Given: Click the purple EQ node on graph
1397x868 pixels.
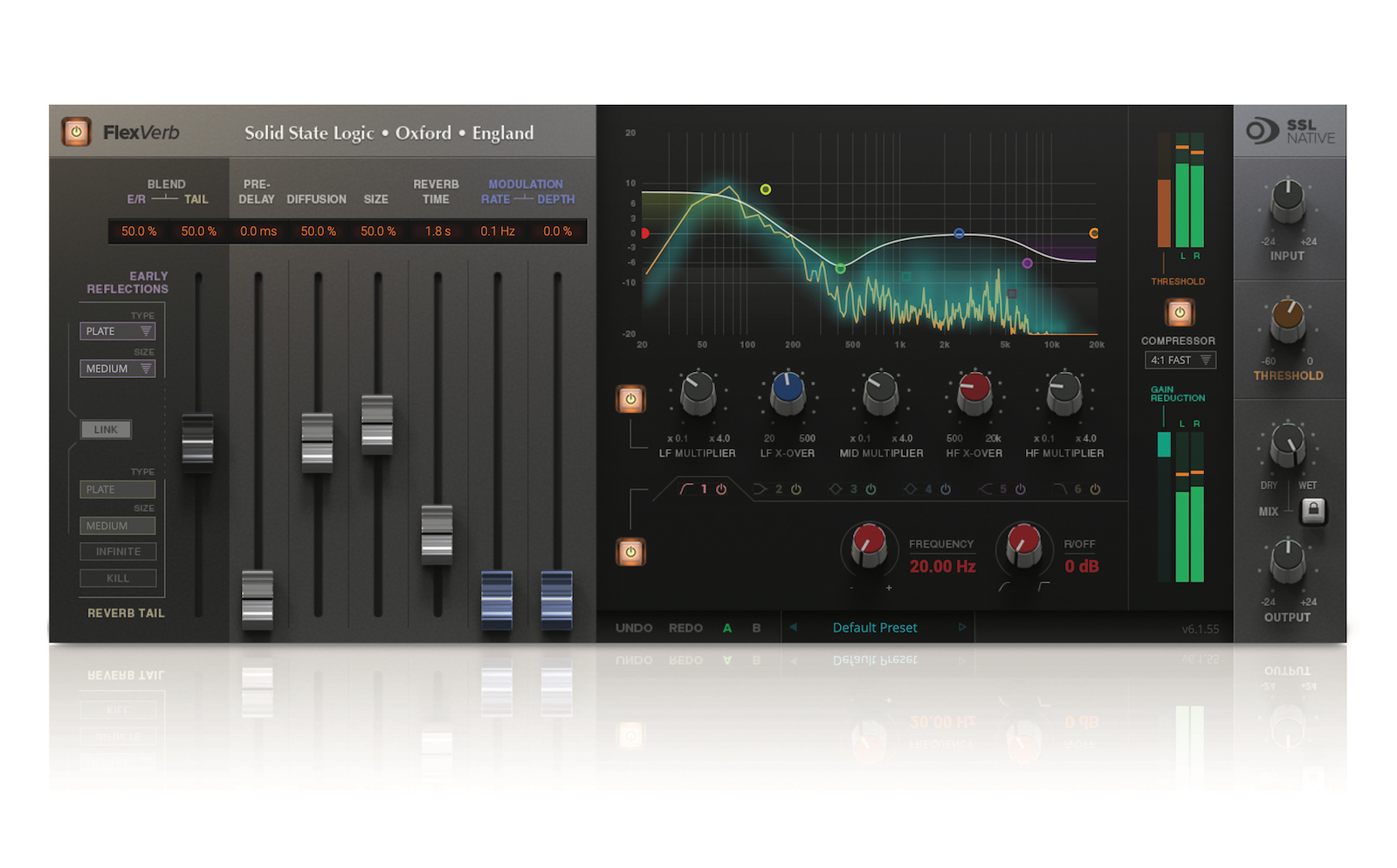Looking at the screenshot, I should click(1028, 263).
